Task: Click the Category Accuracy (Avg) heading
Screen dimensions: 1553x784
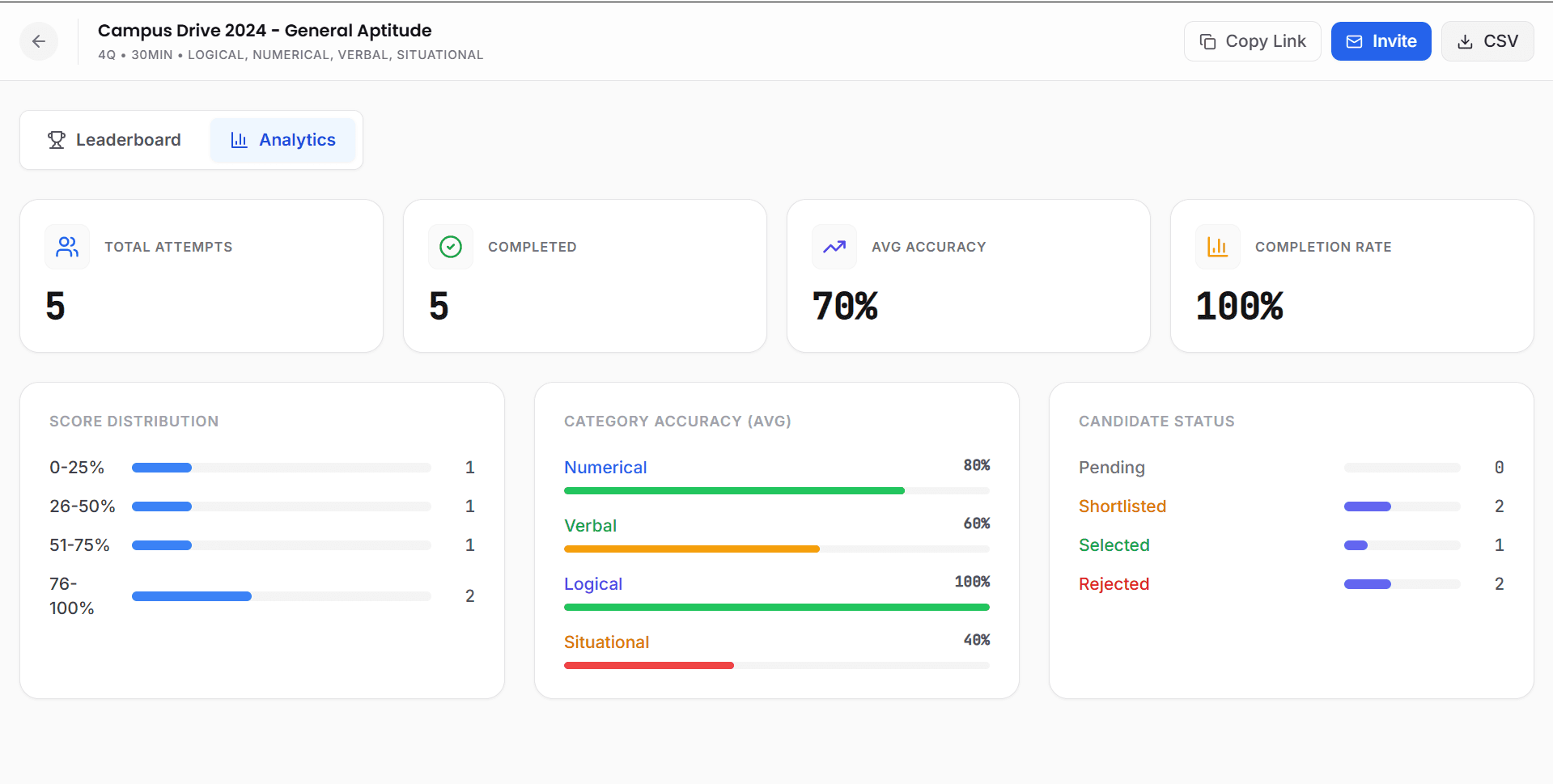Action: [677, 422]
